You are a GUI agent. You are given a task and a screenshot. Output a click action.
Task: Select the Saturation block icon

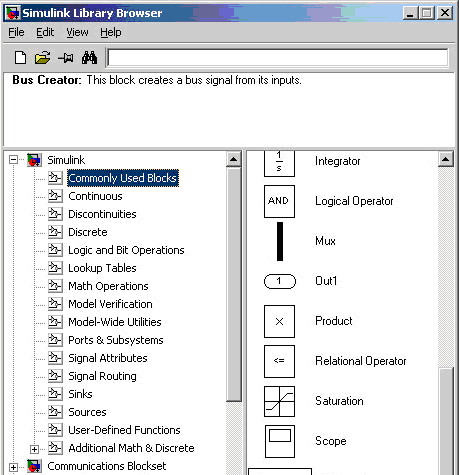click(279, 401)
